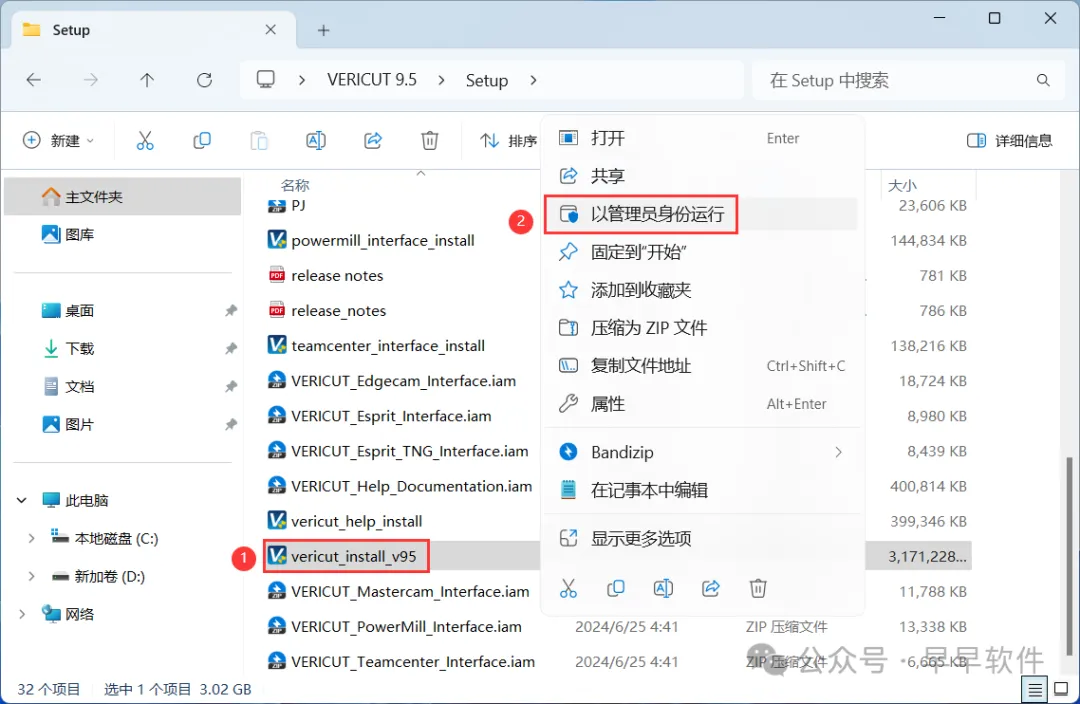
Task: Click the Rename icon at the context menu bottom
Action: point(663,588)
